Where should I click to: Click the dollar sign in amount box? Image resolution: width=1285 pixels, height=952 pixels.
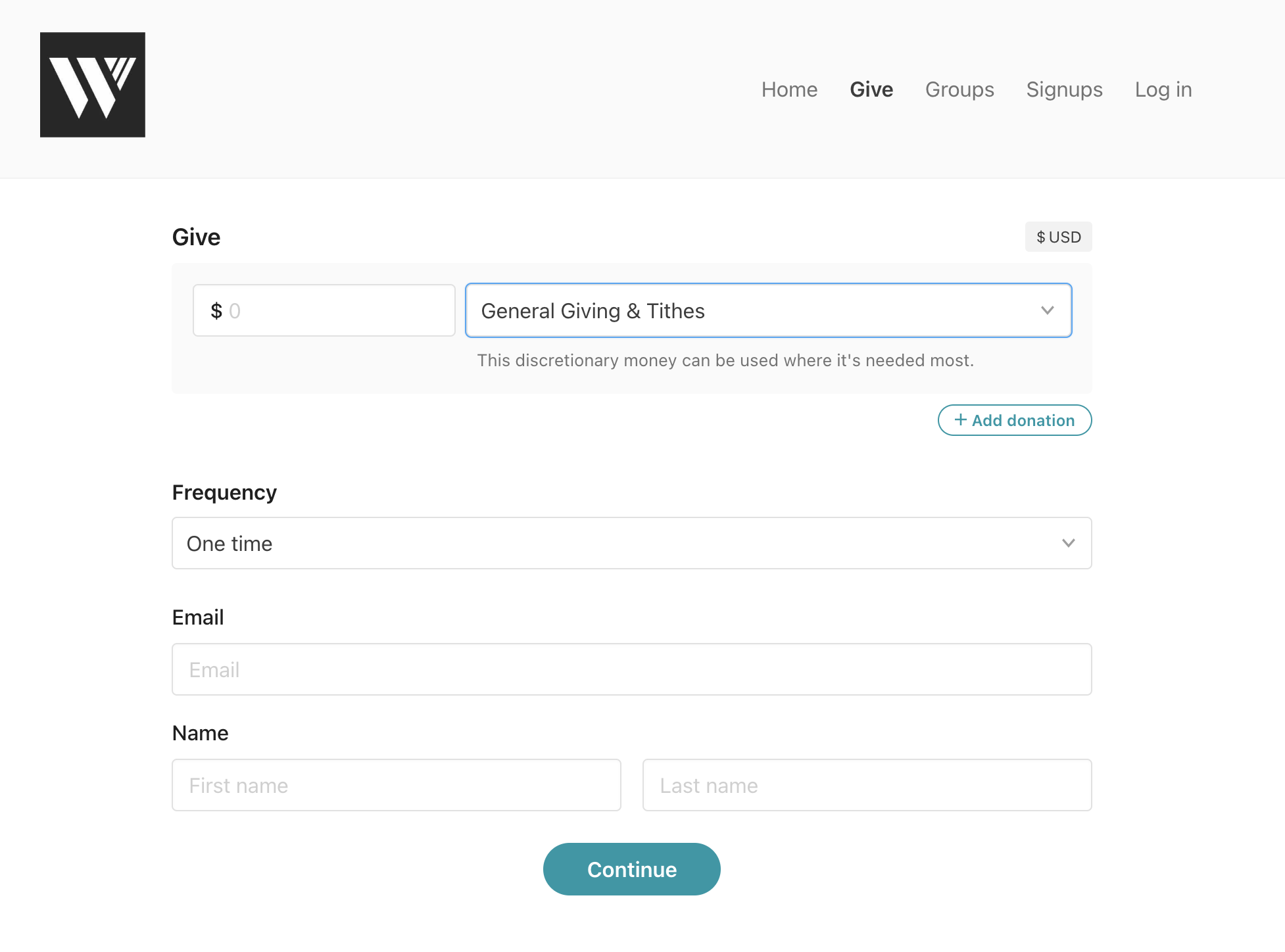(x=216, y=310)
